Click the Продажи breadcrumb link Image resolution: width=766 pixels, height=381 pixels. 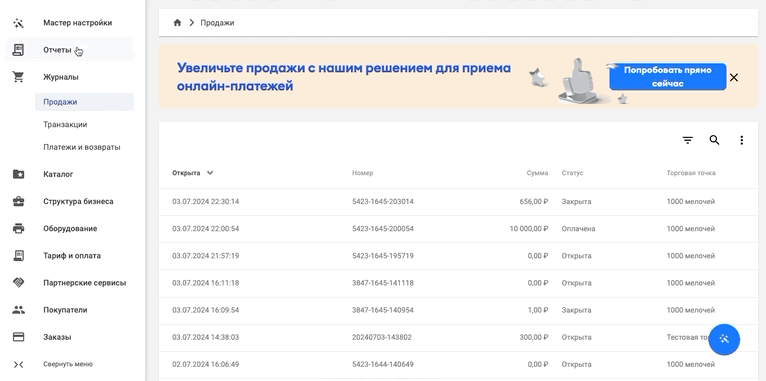tap(217, 22)
